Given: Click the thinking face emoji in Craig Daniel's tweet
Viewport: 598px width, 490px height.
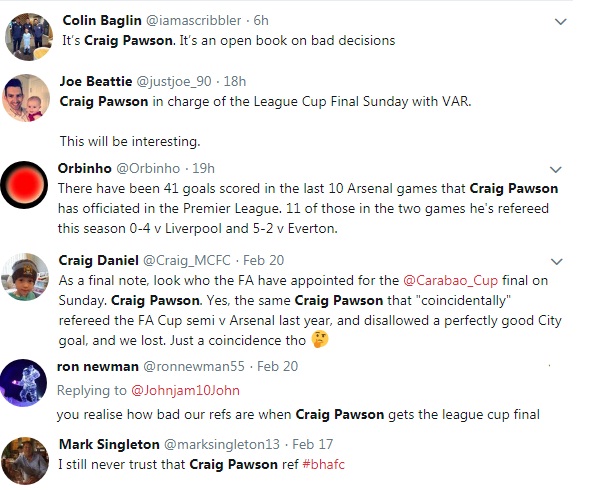Looking at the screenshot, I should coord(320,339).
